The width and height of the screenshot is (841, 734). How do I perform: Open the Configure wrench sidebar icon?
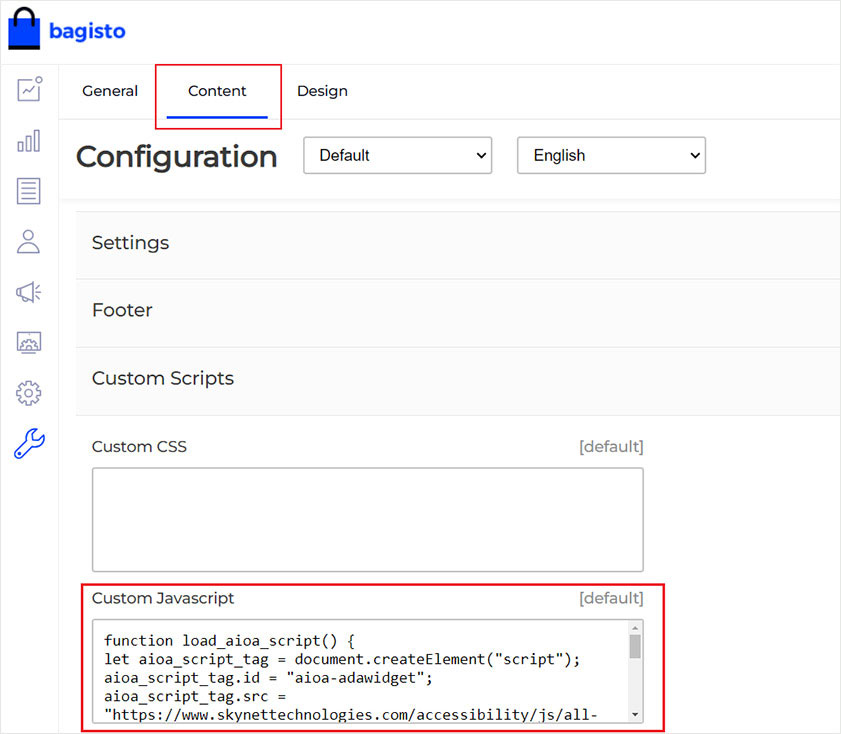29,443
